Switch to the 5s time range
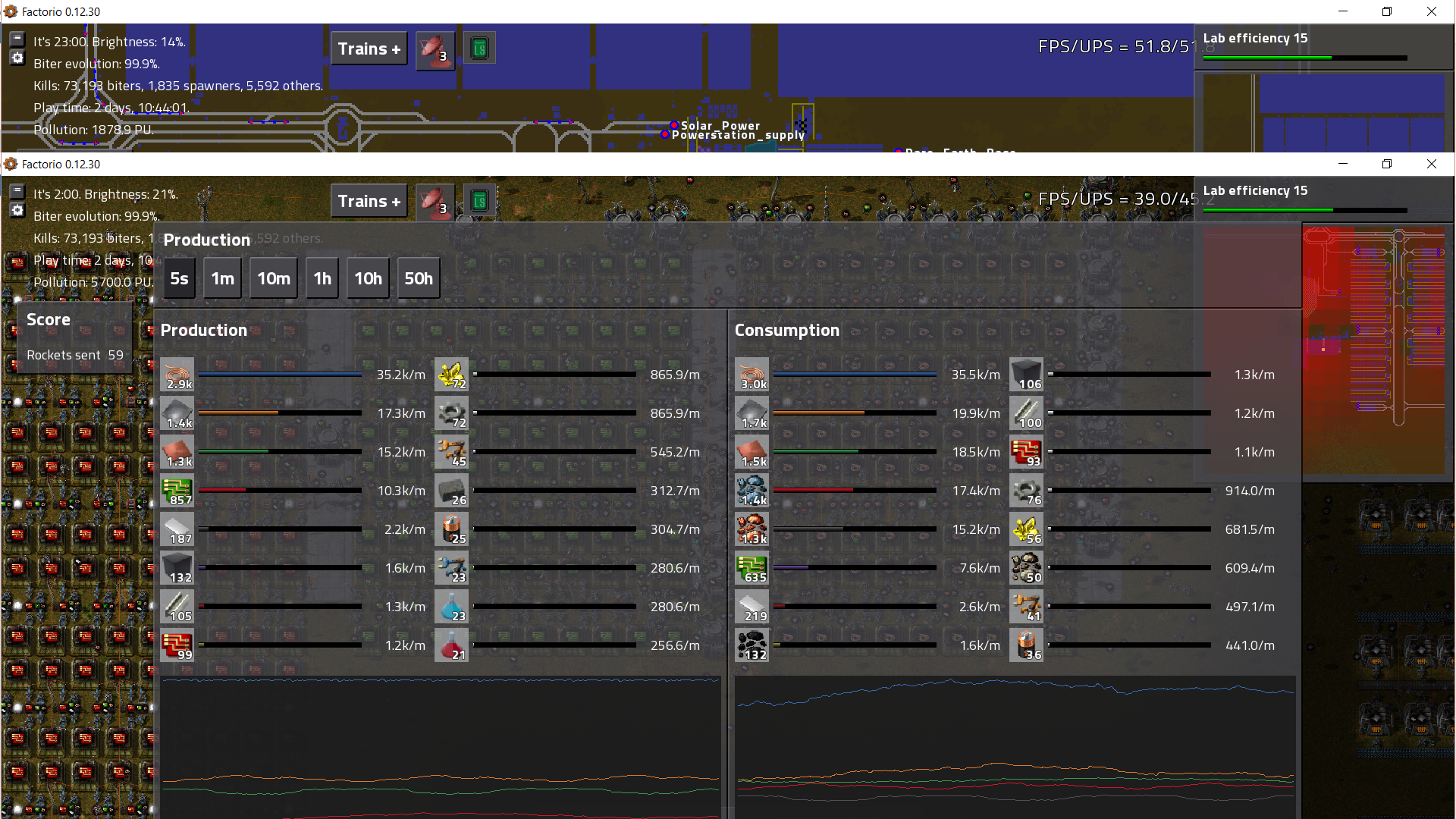 (x=179, y=278)
